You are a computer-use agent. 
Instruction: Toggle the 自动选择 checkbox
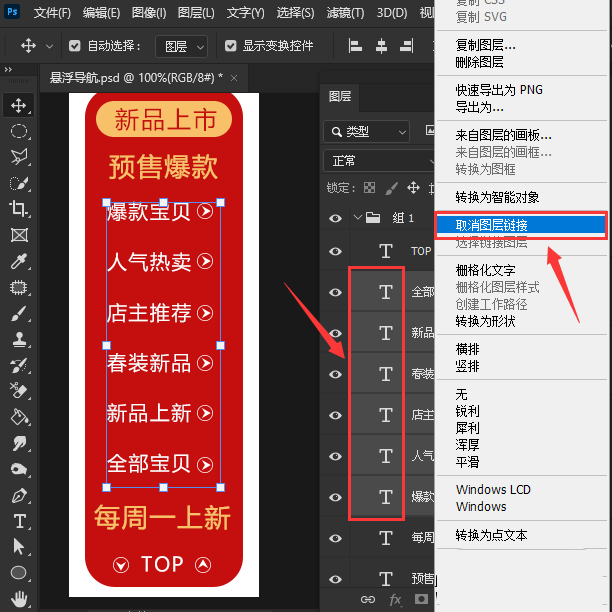[74, 46]
